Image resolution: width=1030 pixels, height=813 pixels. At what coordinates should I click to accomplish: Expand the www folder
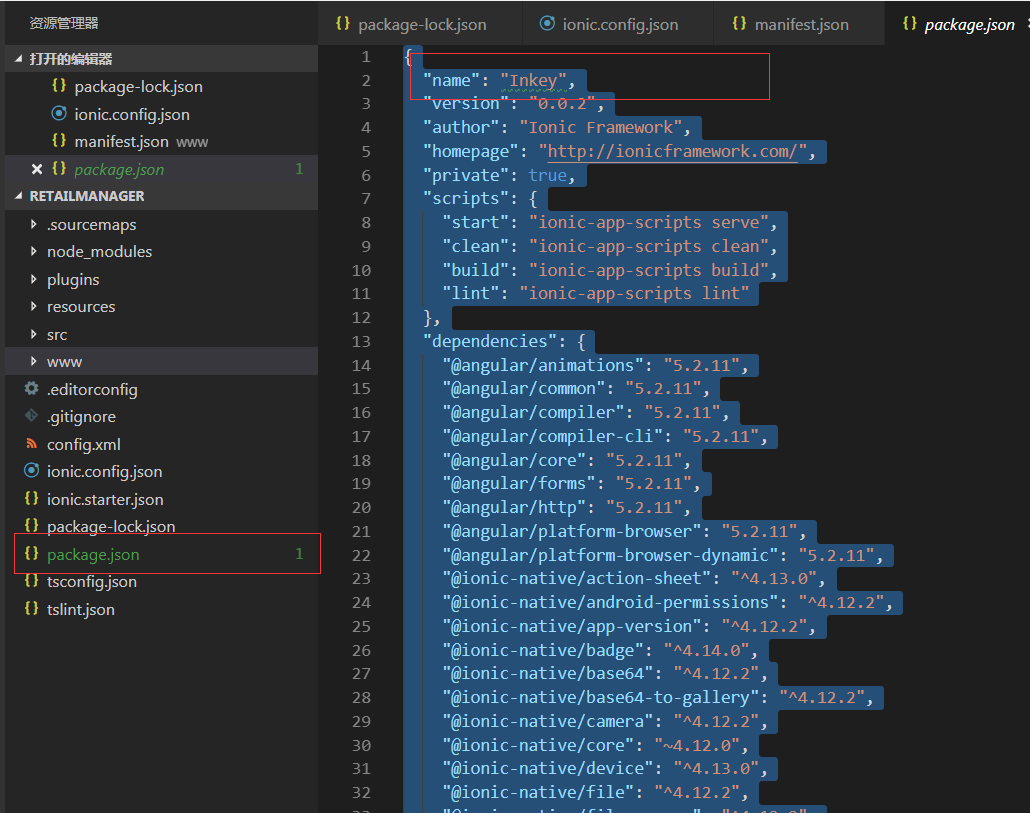pos(34,361)
